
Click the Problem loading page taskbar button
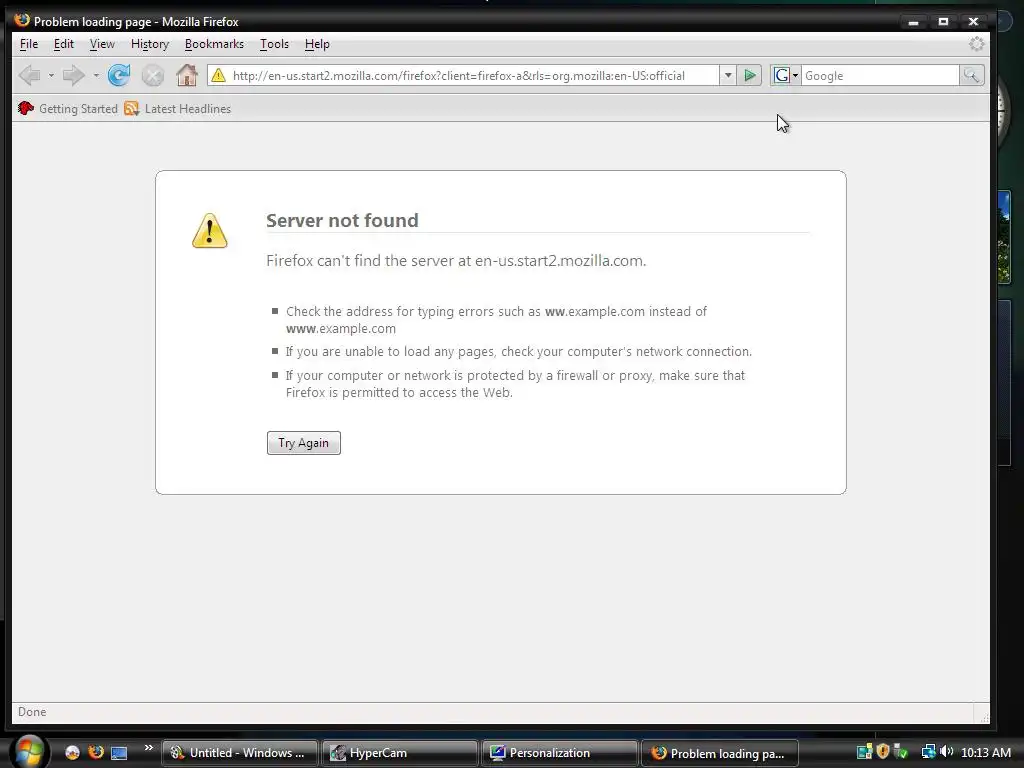[x=720, y=753]
